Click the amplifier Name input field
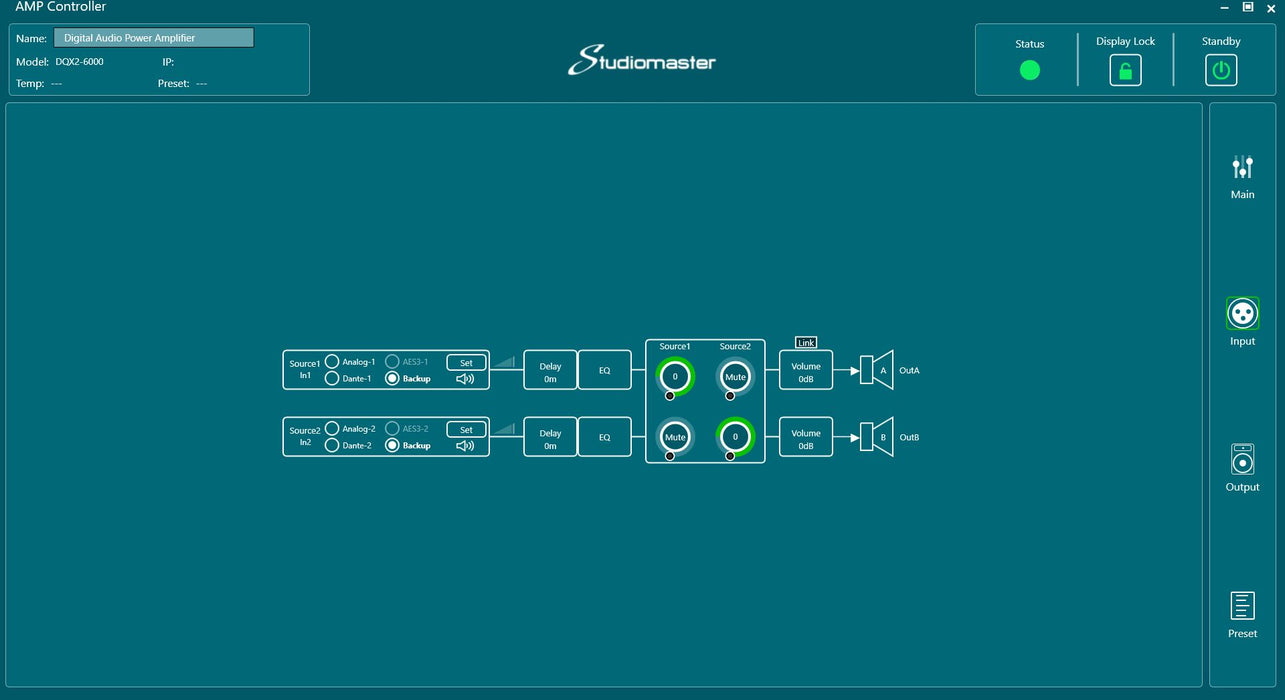The image size is (1285, 700). pyautogui.click(x=154, y=38)
